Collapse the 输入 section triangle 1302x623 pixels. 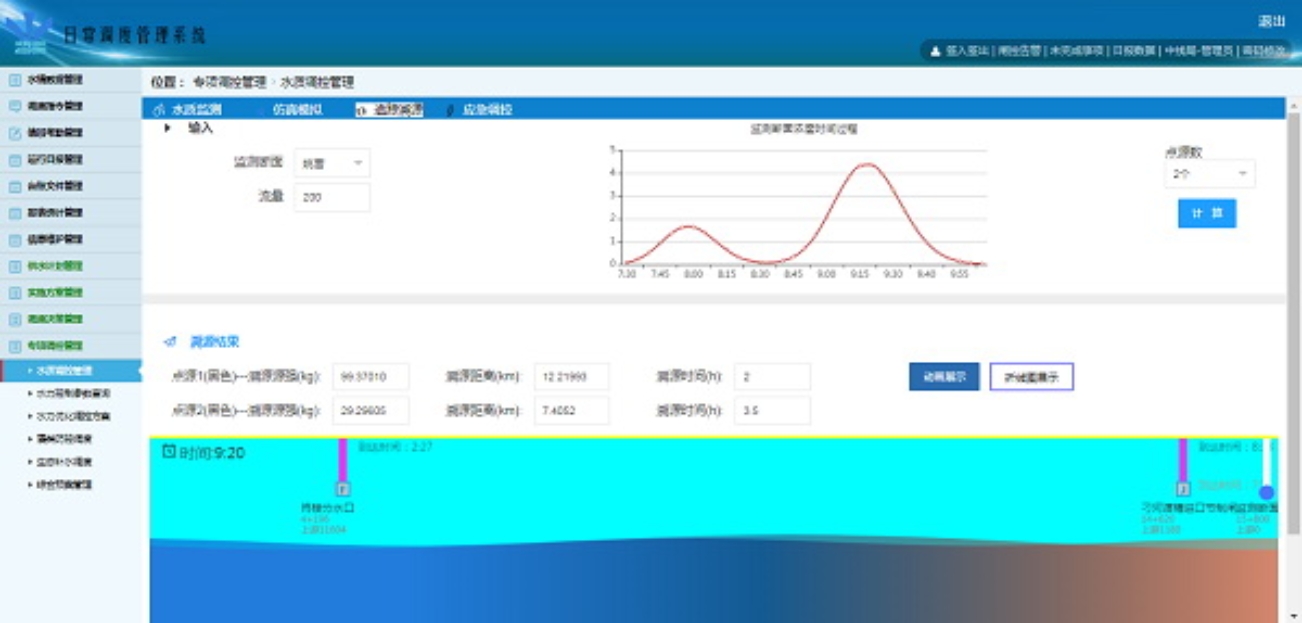pyautogui.click(x=168, y=128)
